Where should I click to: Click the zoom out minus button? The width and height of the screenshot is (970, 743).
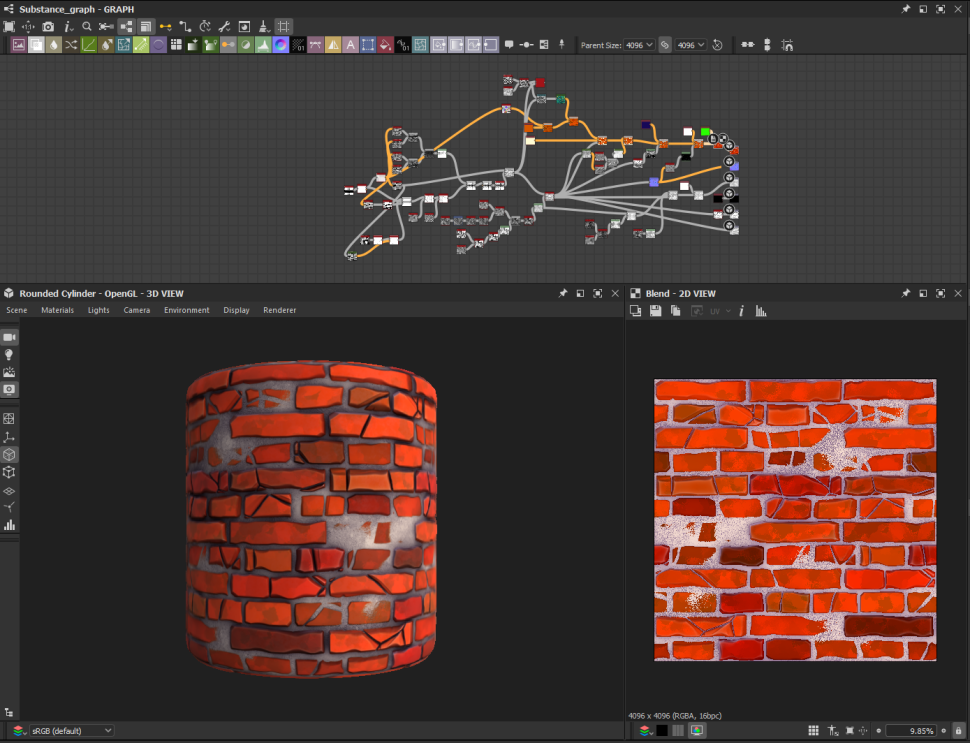(x=878, y=731)
